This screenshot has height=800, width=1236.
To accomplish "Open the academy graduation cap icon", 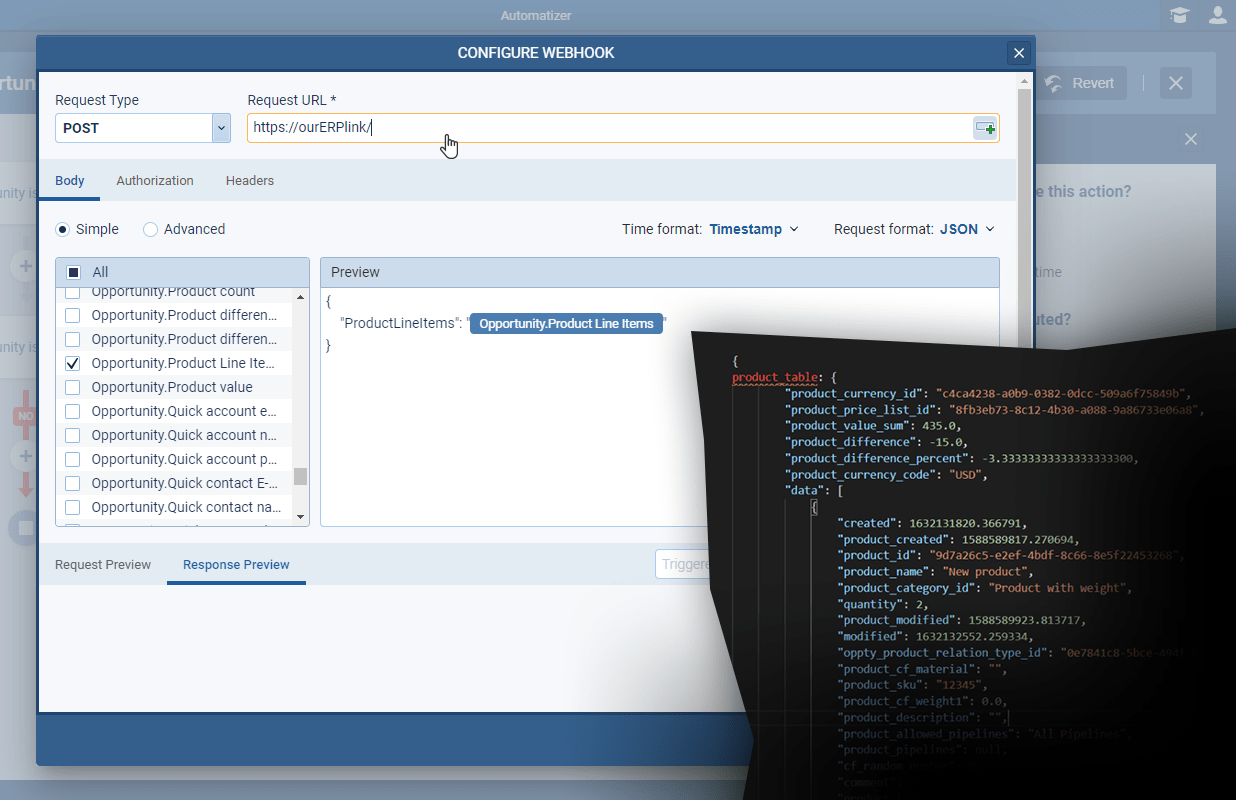I will pos(1180,15).
